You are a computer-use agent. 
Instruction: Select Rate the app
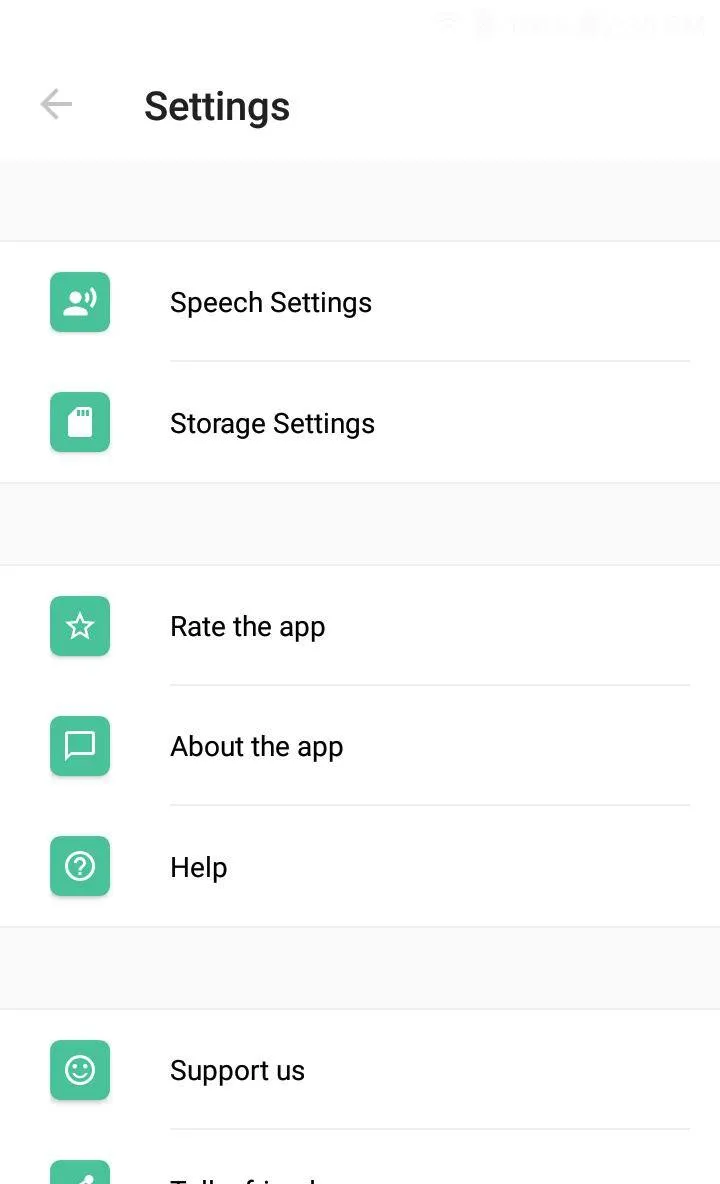pyautogui.click(x=248, y=626)
